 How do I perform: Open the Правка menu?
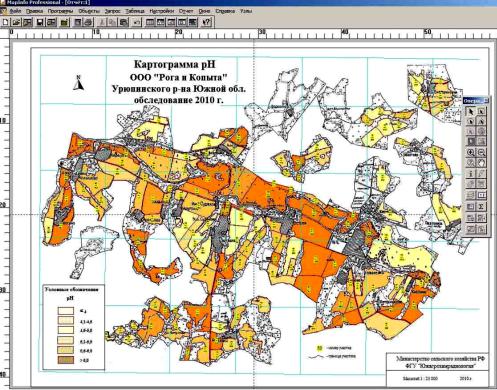35,11
